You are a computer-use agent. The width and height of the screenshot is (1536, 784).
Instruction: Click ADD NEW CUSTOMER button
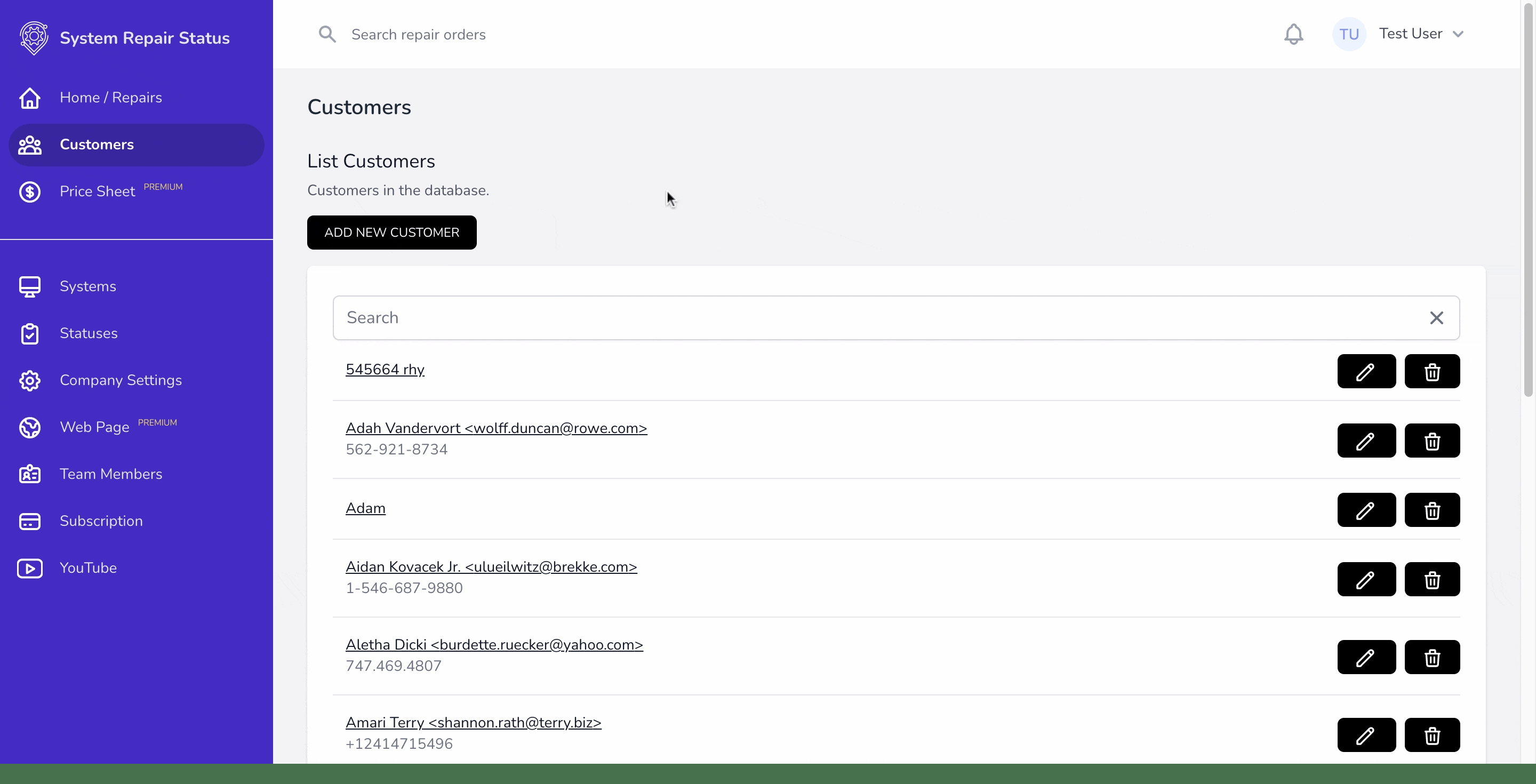click(x=392, y=233)
